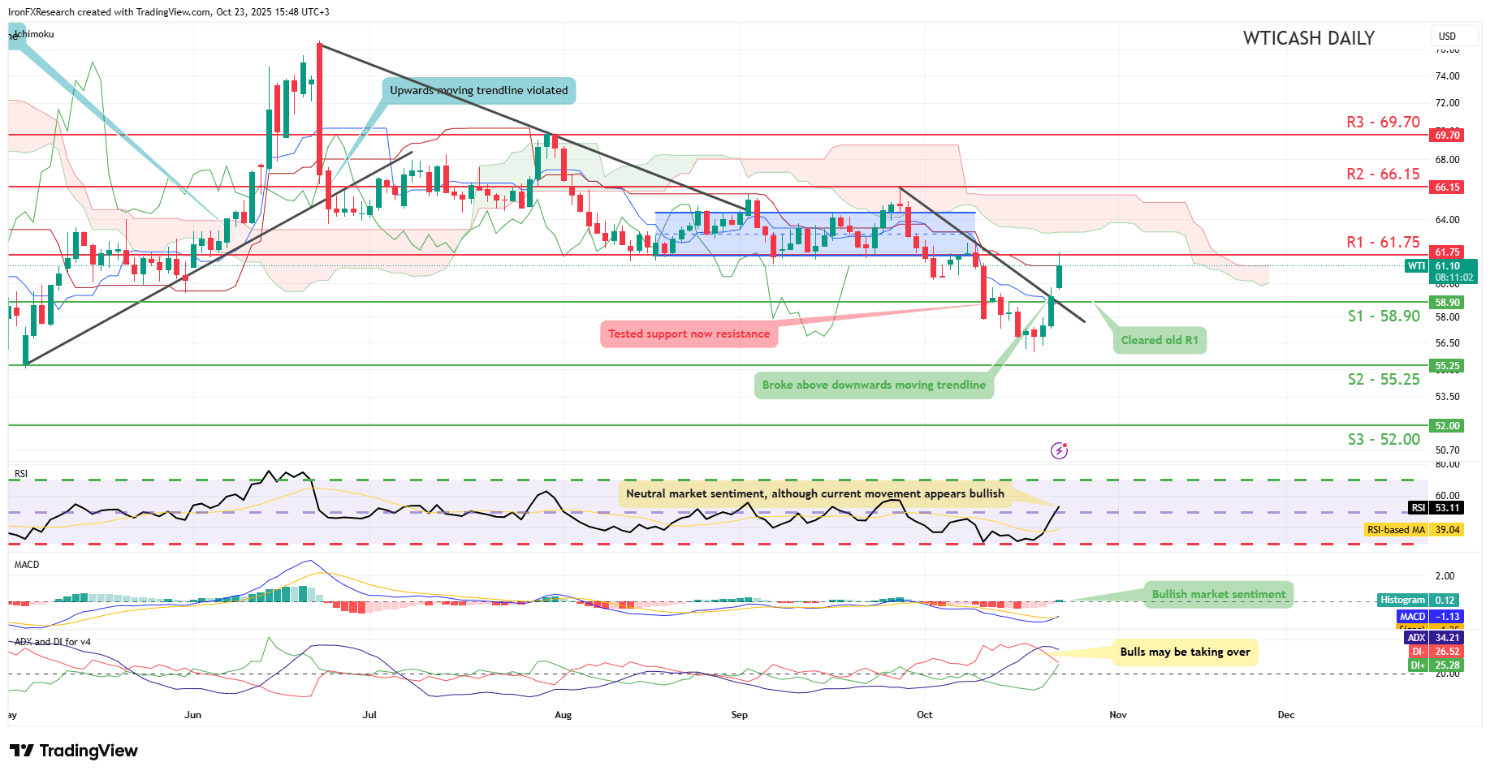Click the Jul label on time axis
This screenshot has width=1490, height=775.
[x=371, y=715]
